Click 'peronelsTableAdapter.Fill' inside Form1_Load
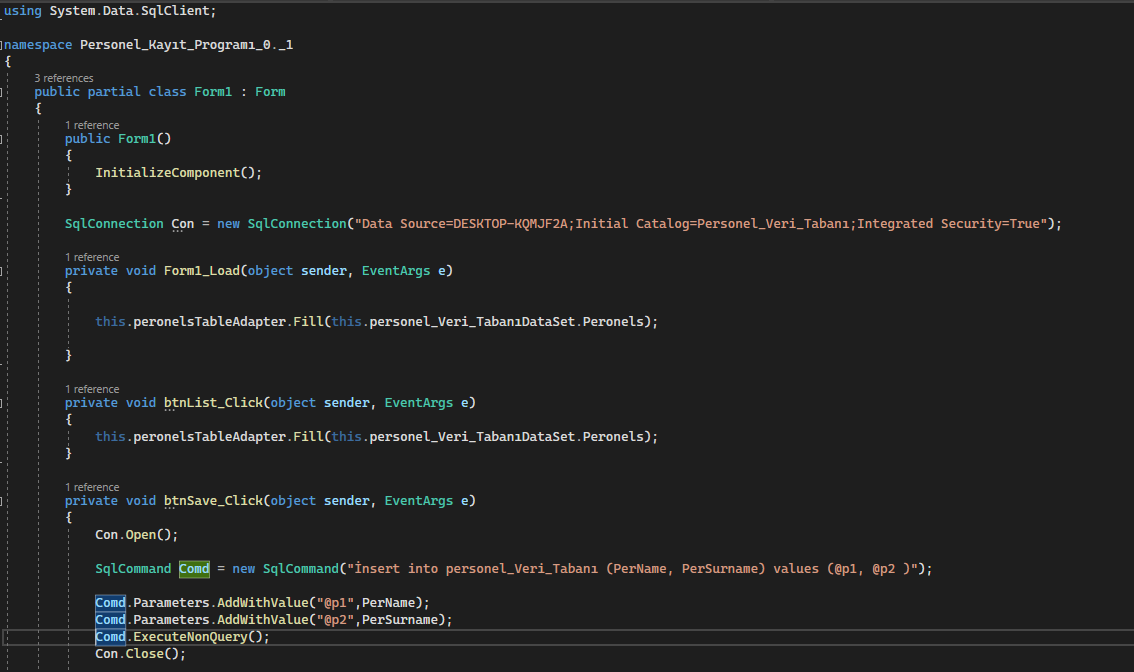This screenshot has height=672, width=1134. click(x=229, y=322)
